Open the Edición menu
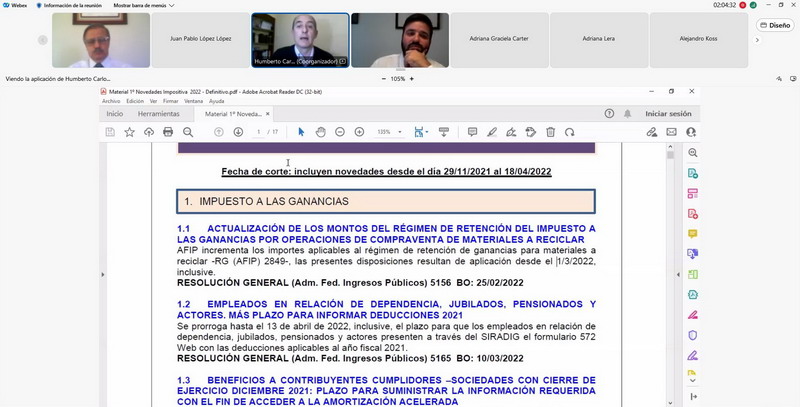This screenshot has height=407, width=800. pyautogui.click(x=135, y=101)
